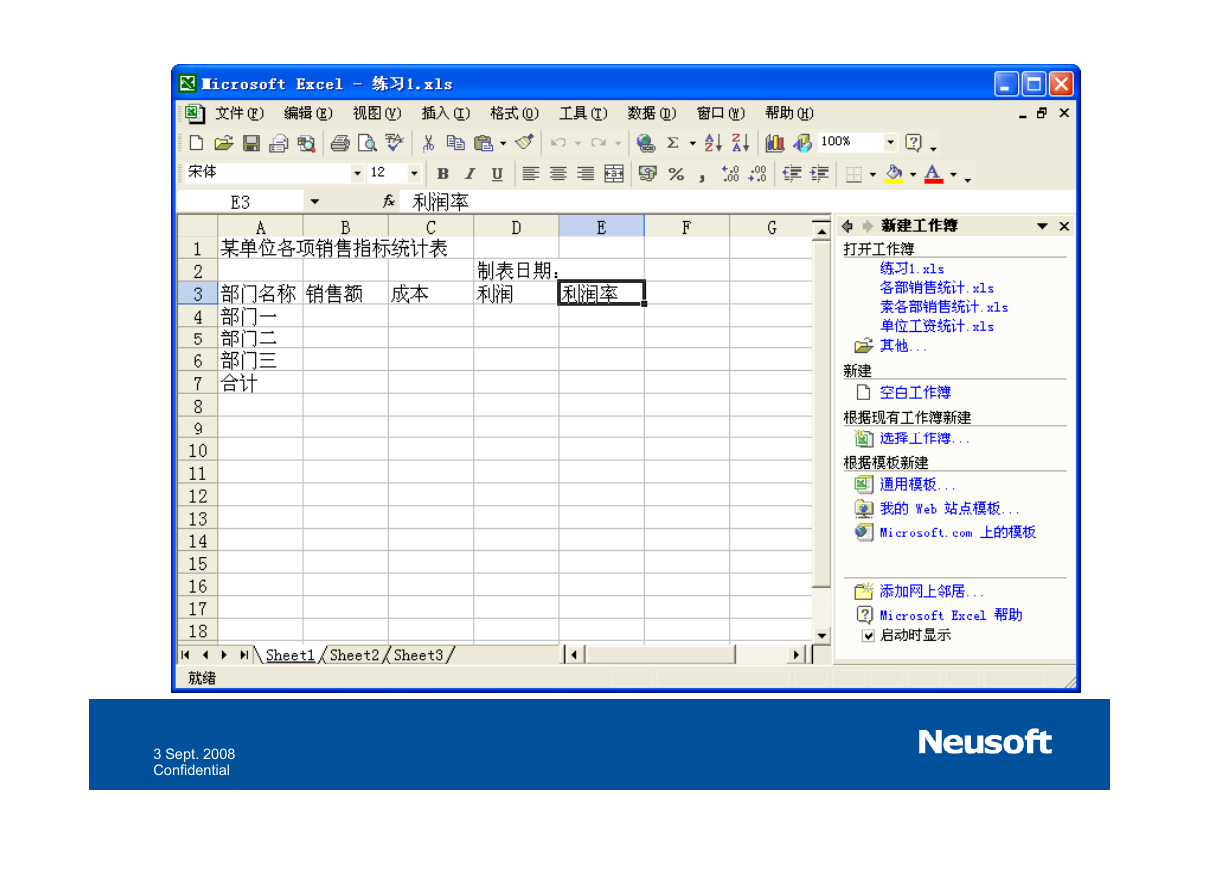
Task: Open 通用模板... link
Action: pyautogui.click(x=917, y=484)
